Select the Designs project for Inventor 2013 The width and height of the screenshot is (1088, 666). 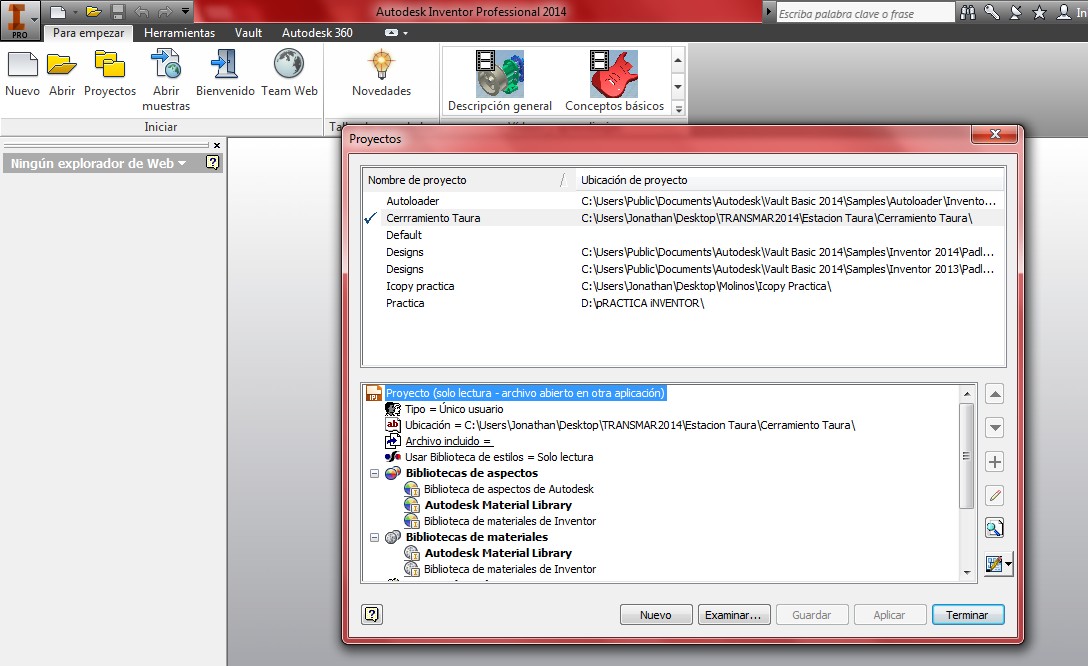pyautogui.click(x=683, y=269)
